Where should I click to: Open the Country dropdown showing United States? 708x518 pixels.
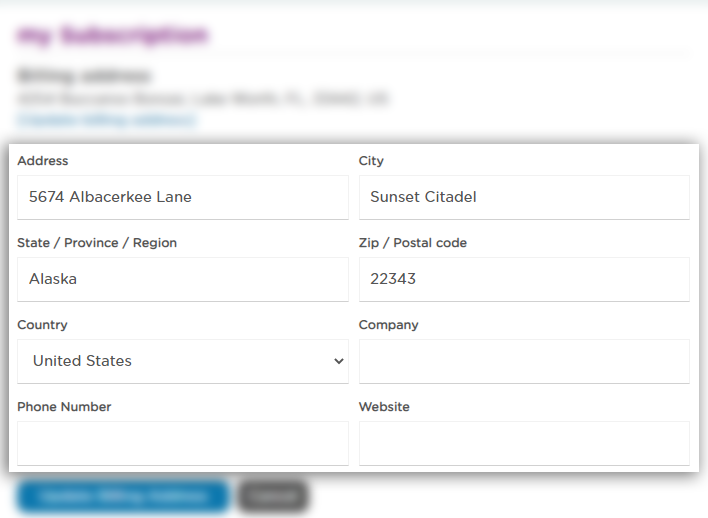pos(182,362)
